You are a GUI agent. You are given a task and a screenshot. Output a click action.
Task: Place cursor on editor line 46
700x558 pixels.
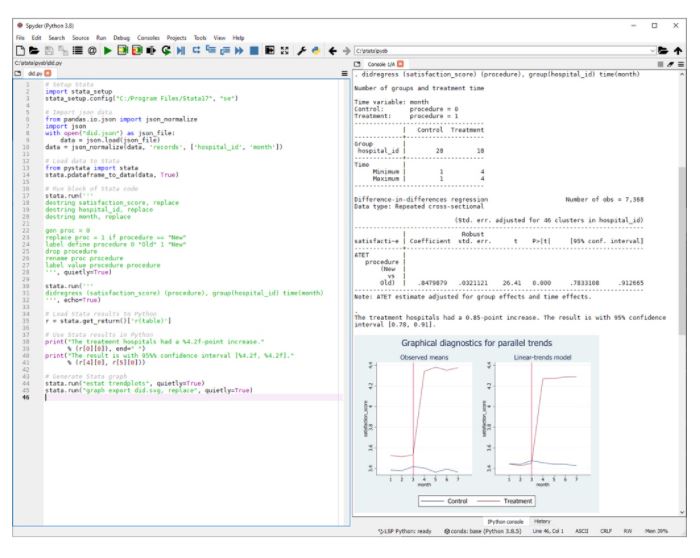click(192, 397)
